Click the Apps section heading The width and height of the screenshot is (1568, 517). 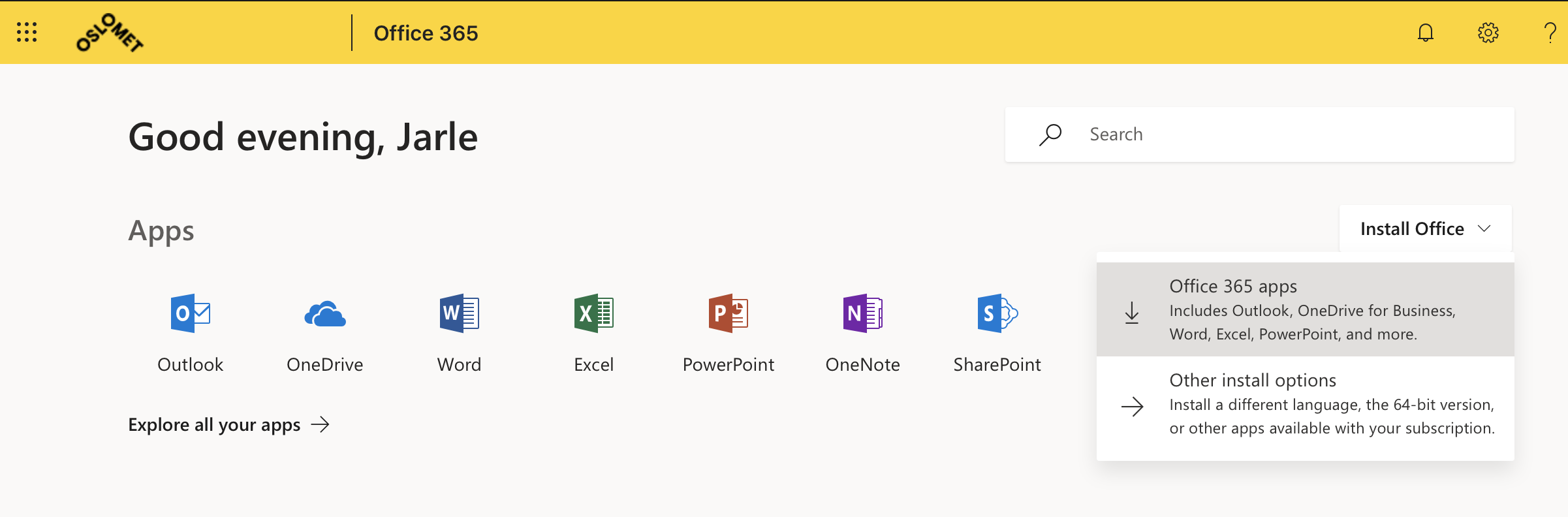tap(161, 231)
